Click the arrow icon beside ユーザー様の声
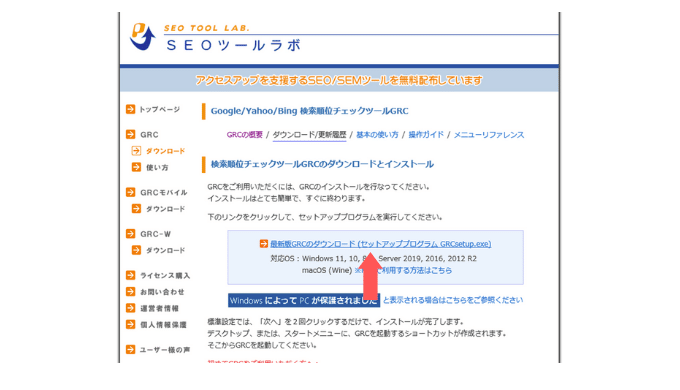Screen dimensions: 680x390 click(131, 349)
